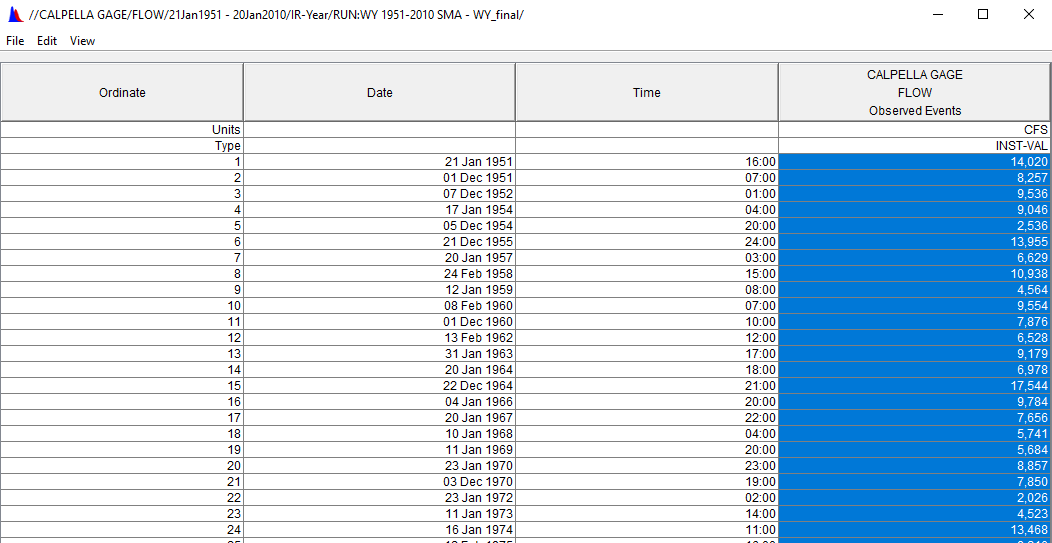Viewport: 1052px width, 543px height.
Task: Click the Type row label
Action: point(121,146)
